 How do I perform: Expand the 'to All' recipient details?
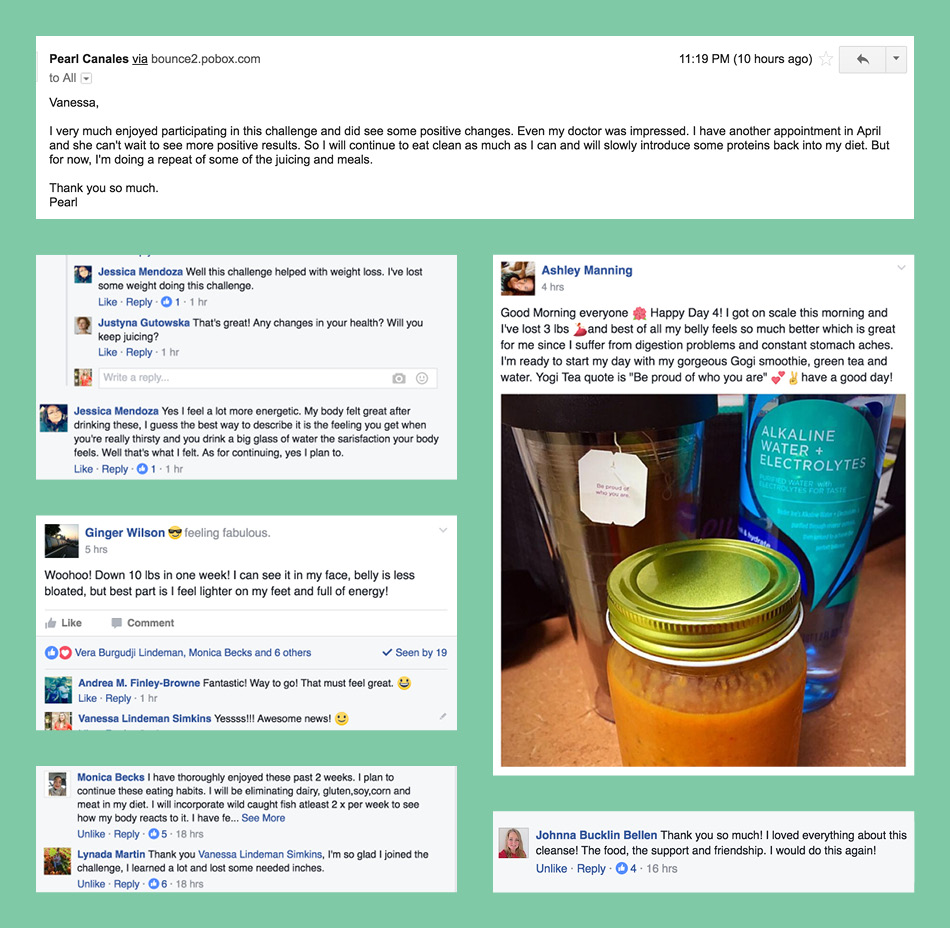pyautogui.click(x=86, y=78)
